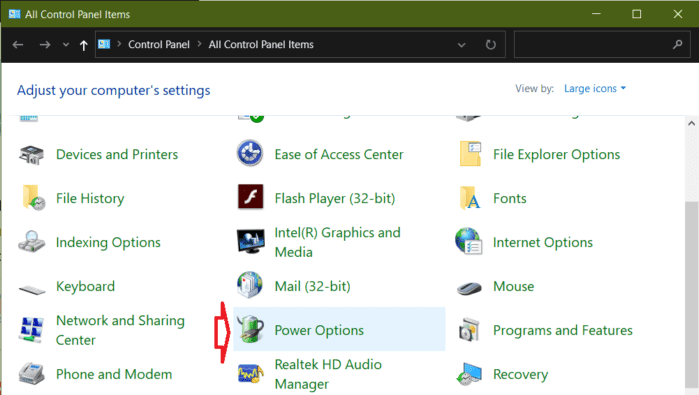Click in the Control Panel search box
Image resolution: width=699 pixels, height=395 pixels.
coord(599,45)
